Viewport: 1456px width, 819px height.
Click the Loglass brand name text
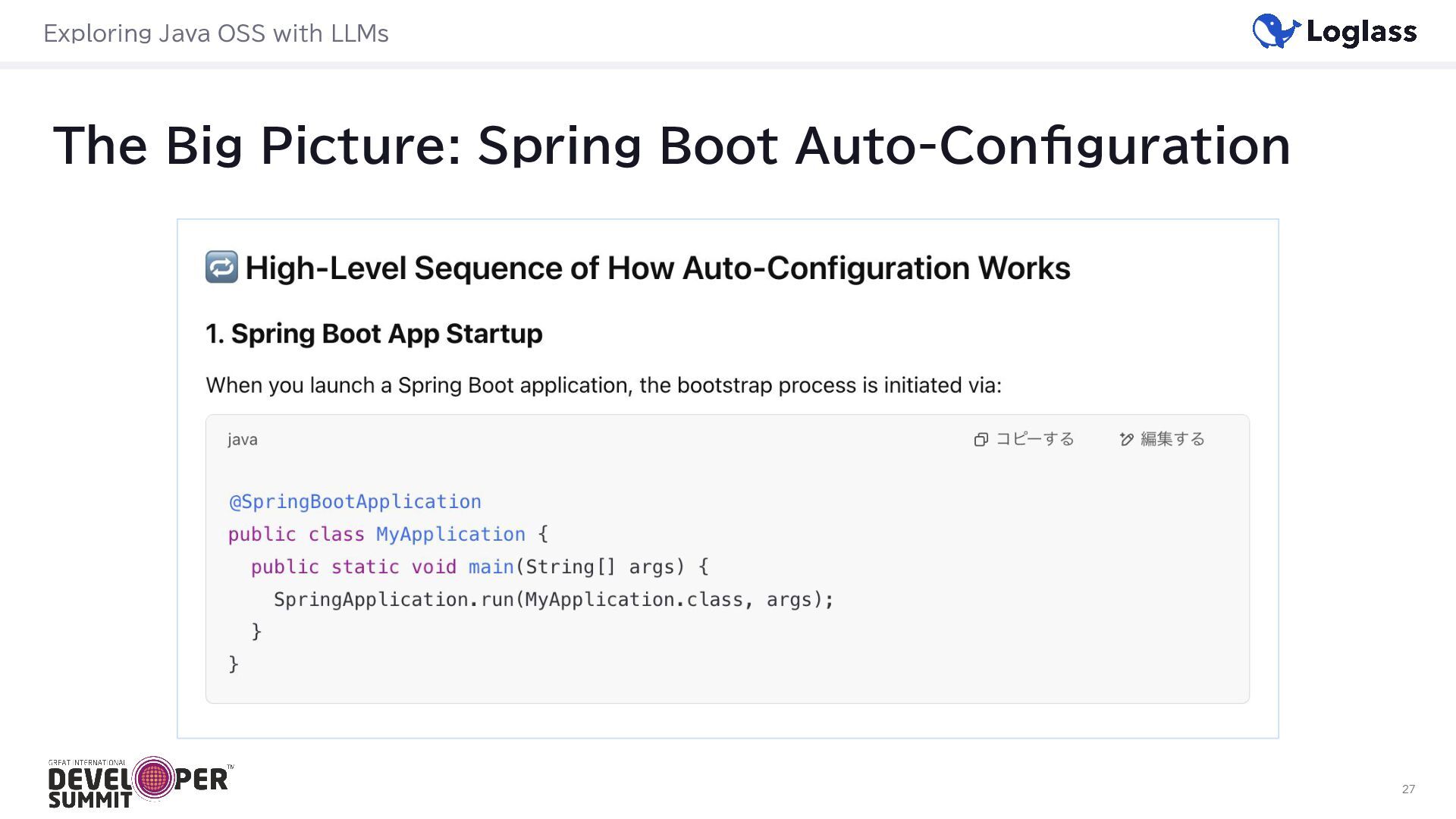1361,32
